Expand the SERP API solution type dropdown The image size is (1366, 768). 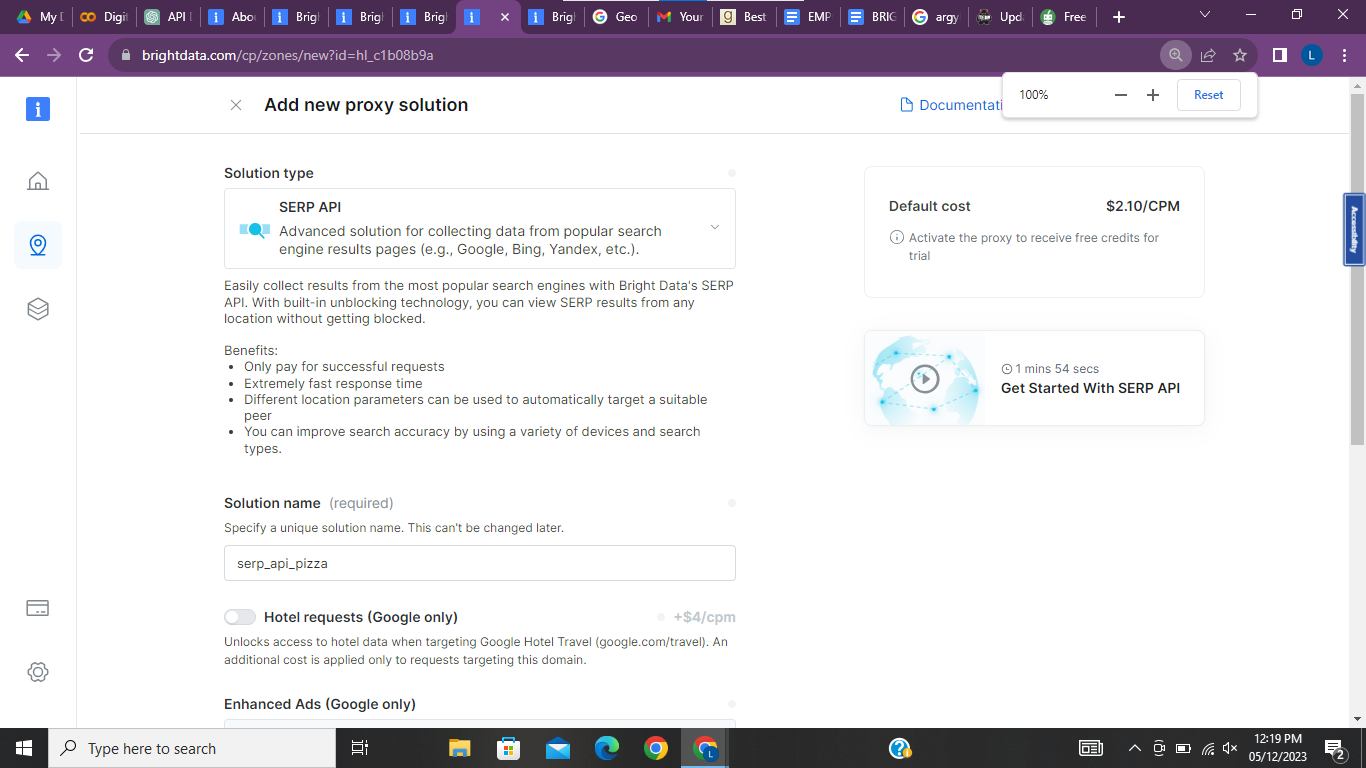pyautogui.click(x=480, y=229)
